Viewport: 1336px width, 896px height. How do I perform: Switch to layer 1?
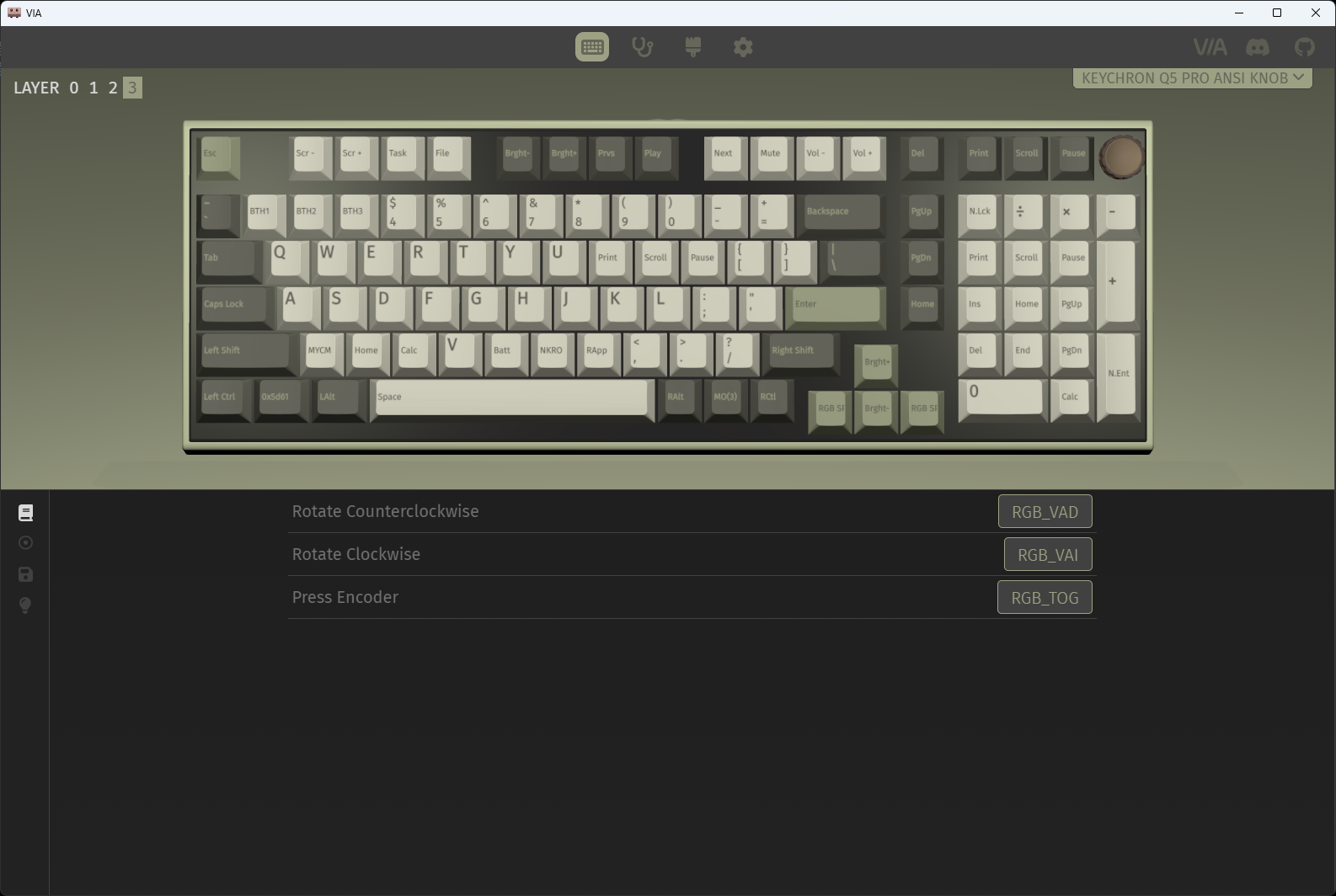click(94, 88)
